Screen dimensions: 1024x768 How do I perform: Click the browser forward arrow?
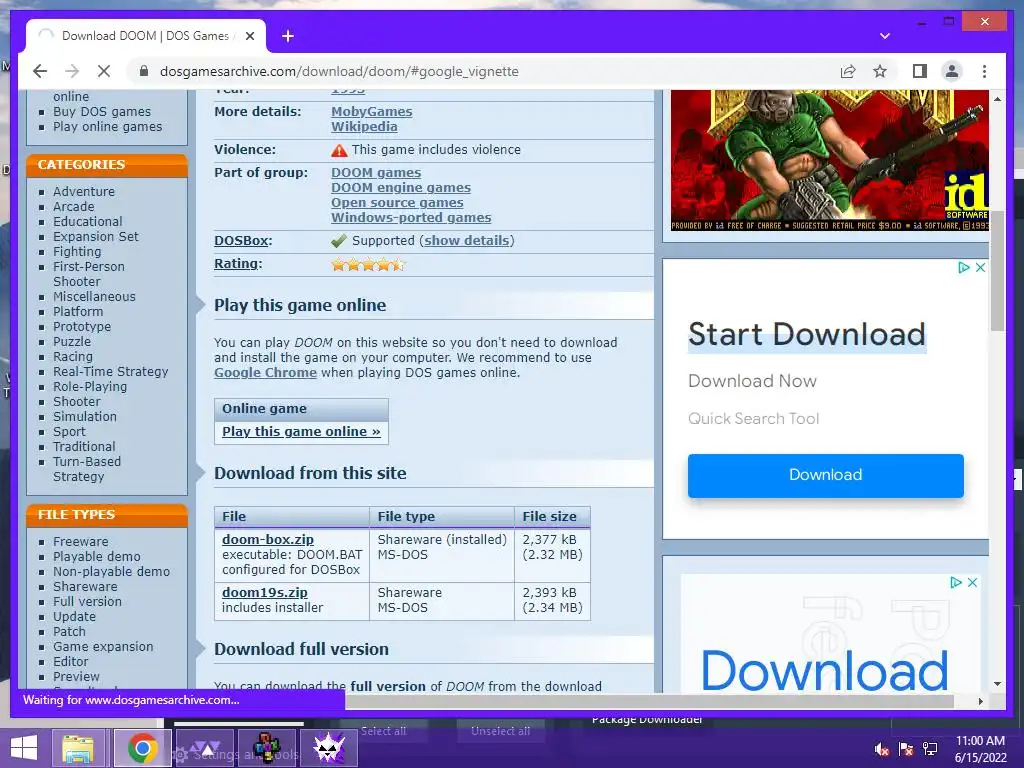click(72, 71)
